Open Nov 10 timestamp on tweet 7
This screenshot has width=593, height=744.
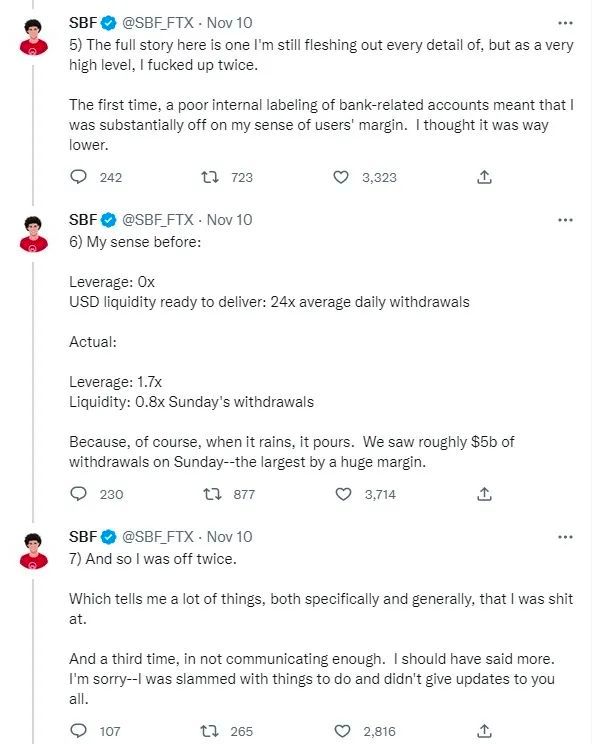point(230,537)
